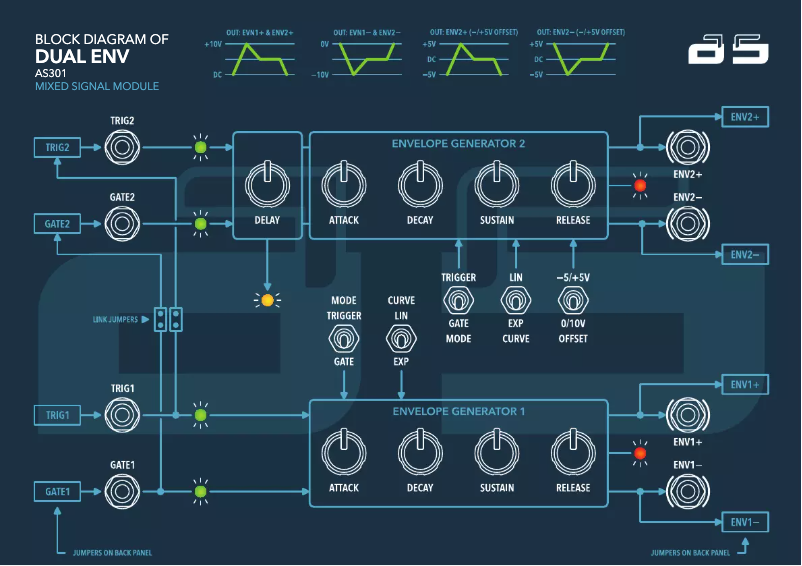Click the TRIG2 input jack
Image resolution: width=802 pixels, height=566 pixels.
coord(122,148)
